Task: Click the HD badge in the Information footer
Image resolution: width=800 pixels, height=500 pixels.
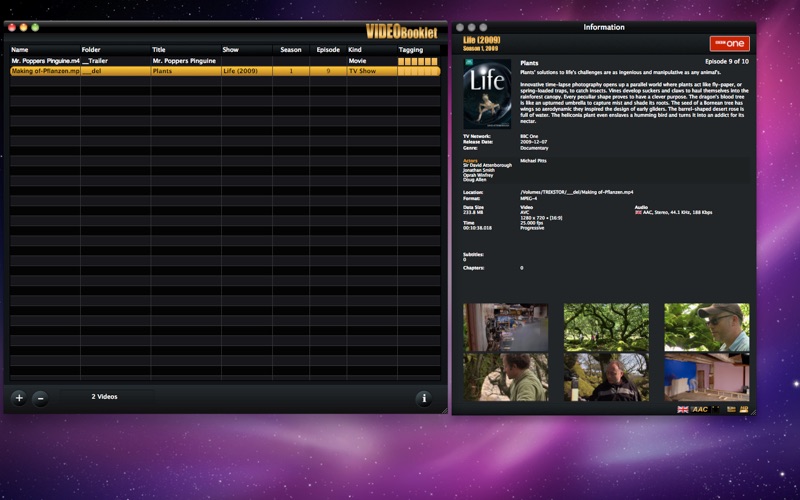Action: point(744,409)
